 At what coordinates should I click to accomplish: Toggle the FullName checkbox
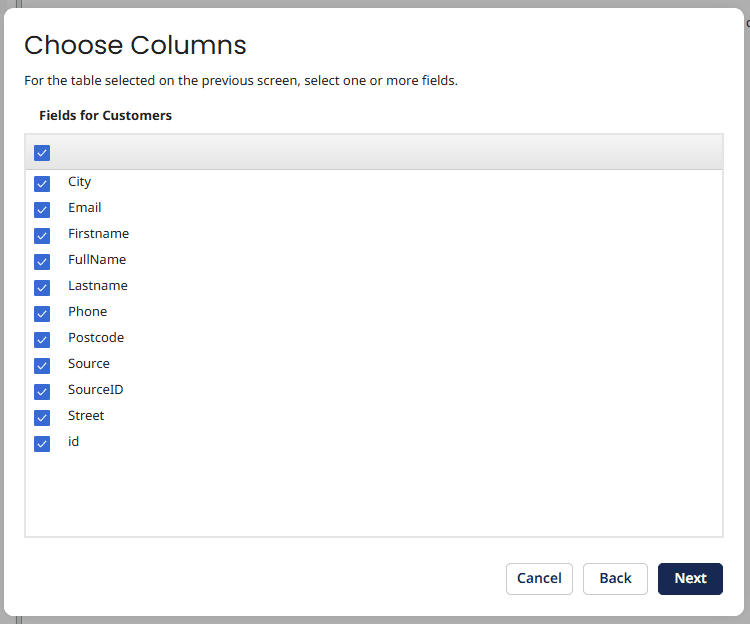click(42, 262)
